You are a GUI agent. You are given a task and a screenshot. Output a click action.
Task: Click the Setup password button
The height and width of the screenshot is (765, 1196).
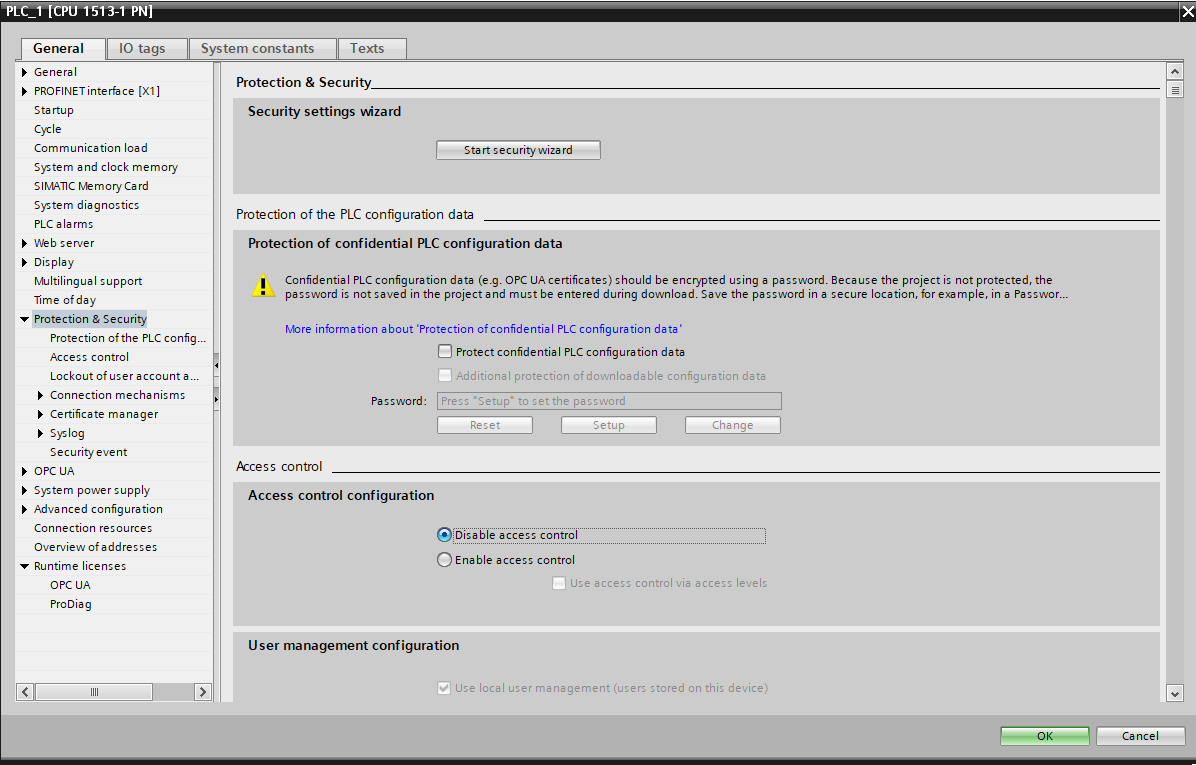click(x=609, y=425)
